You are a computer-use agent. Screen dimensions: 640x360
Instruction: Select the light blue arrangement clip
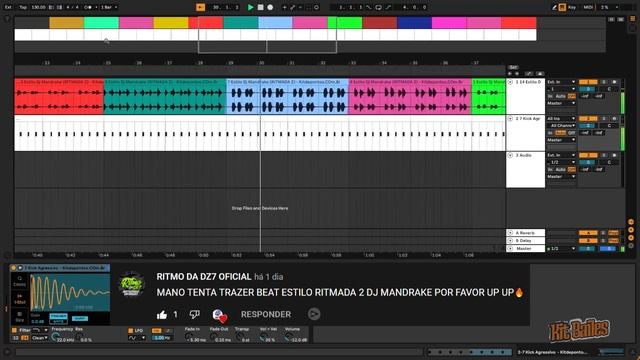287,96
